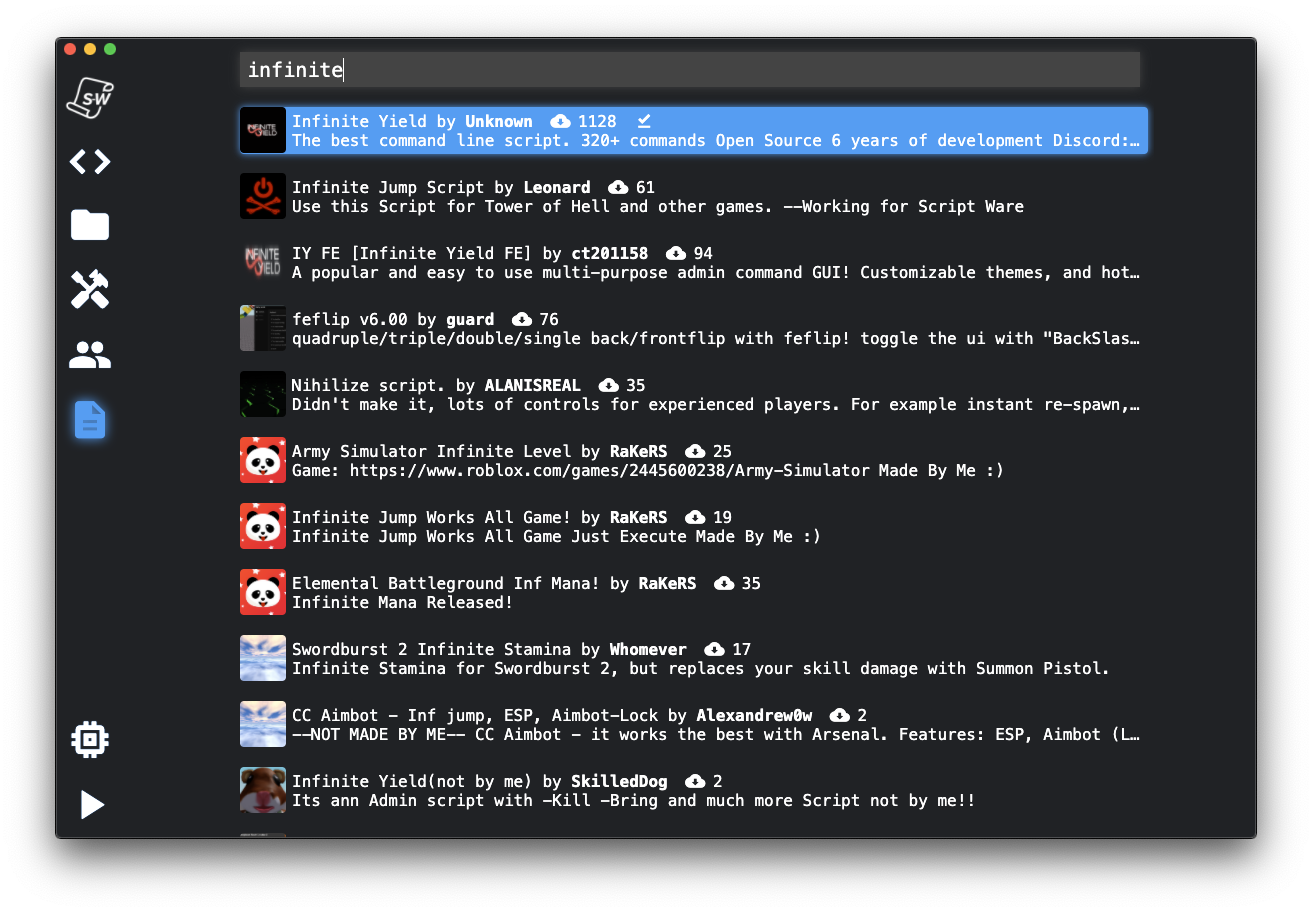Open the code editor brackets icon

tap(90, 162)
